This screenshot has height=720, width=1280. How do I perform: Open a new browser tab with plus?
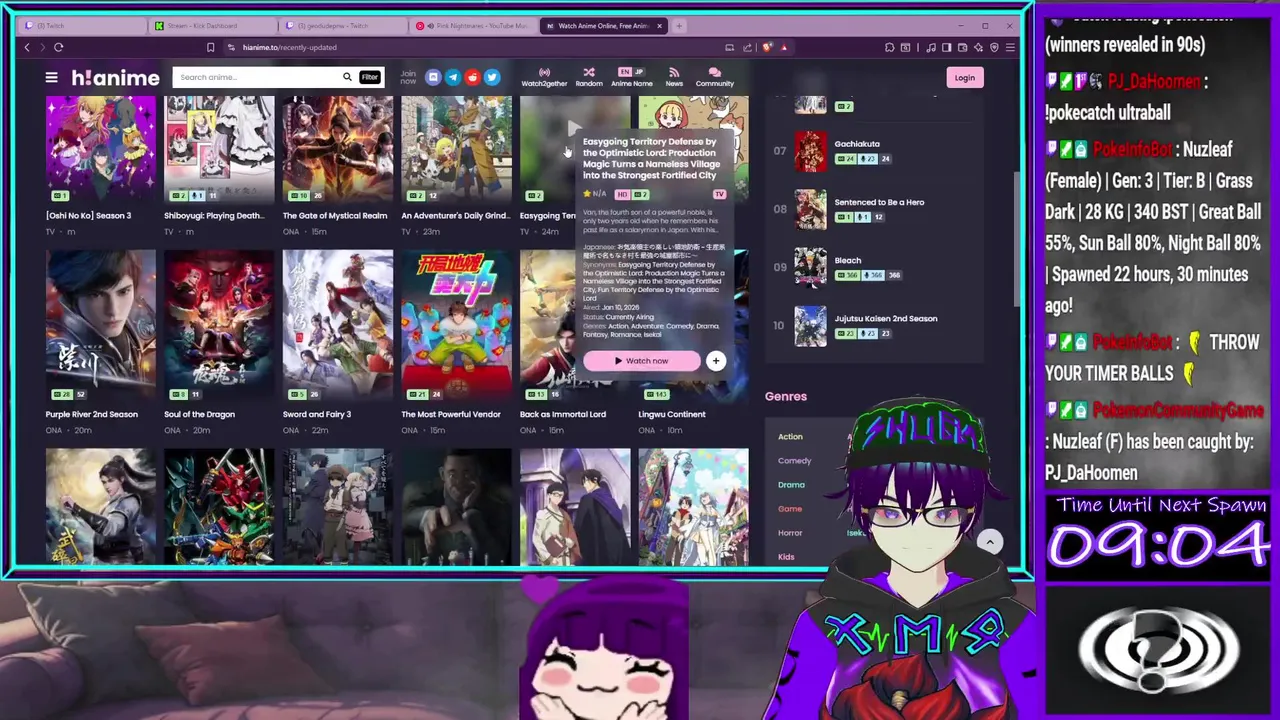679,26
